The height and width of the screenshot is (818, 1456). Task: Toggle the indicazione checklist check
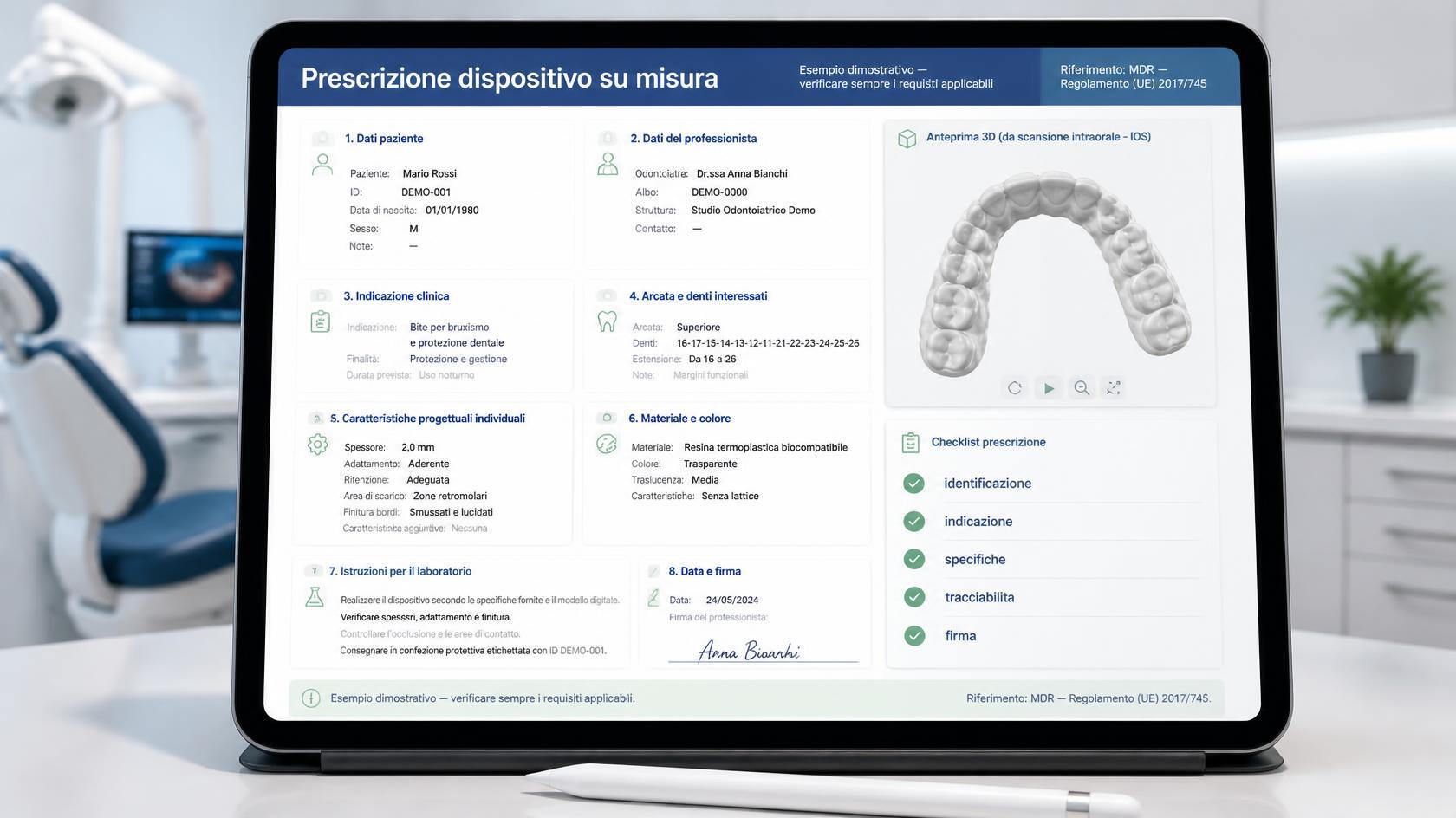point(913,522)
